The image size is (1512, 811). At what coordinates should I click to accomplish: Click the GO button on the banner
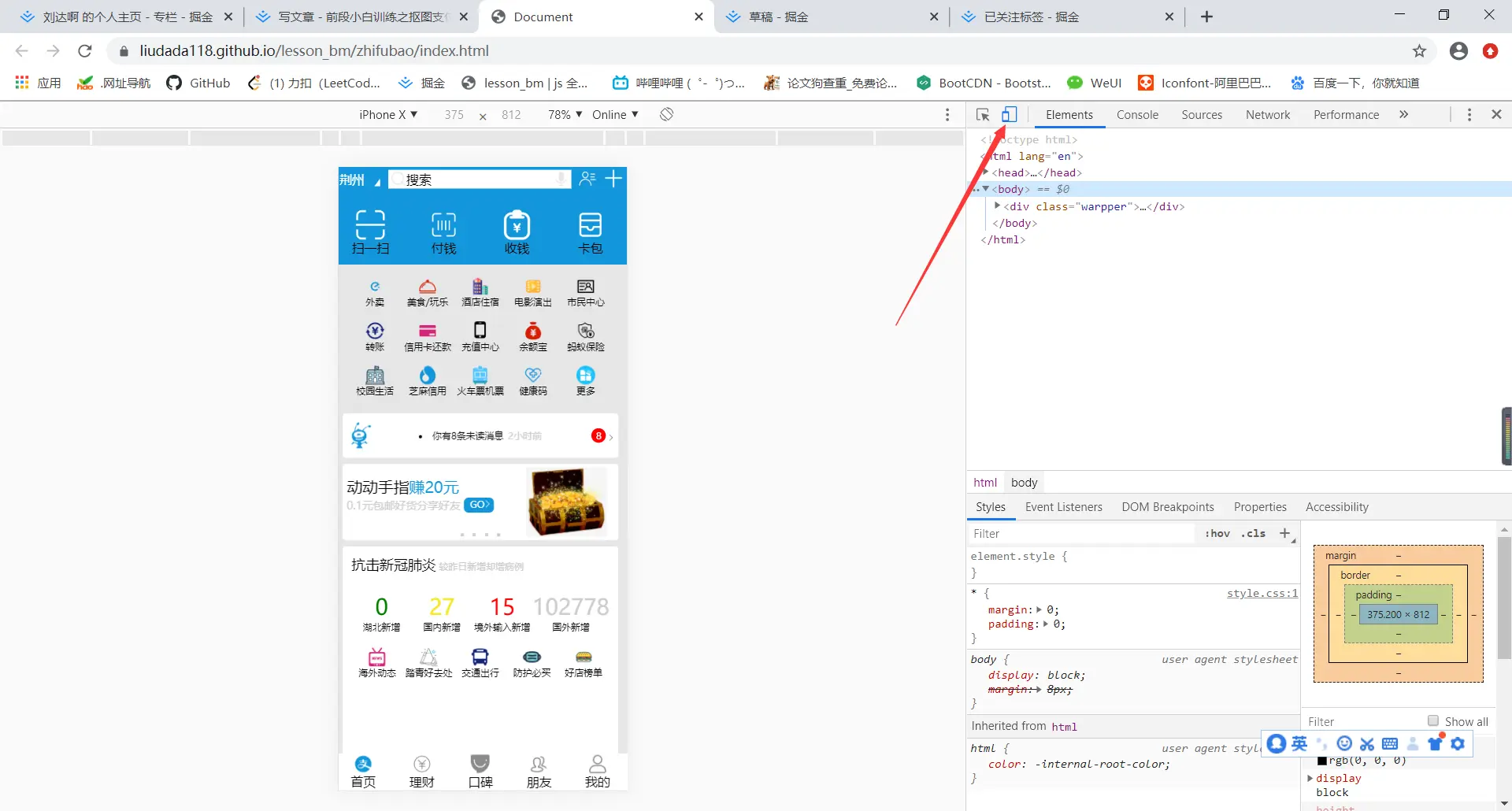coord(479,505)
